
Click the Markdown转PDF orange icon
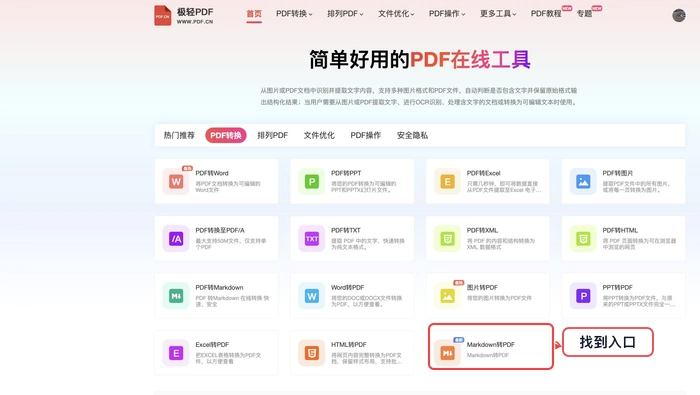pos(447,353)
